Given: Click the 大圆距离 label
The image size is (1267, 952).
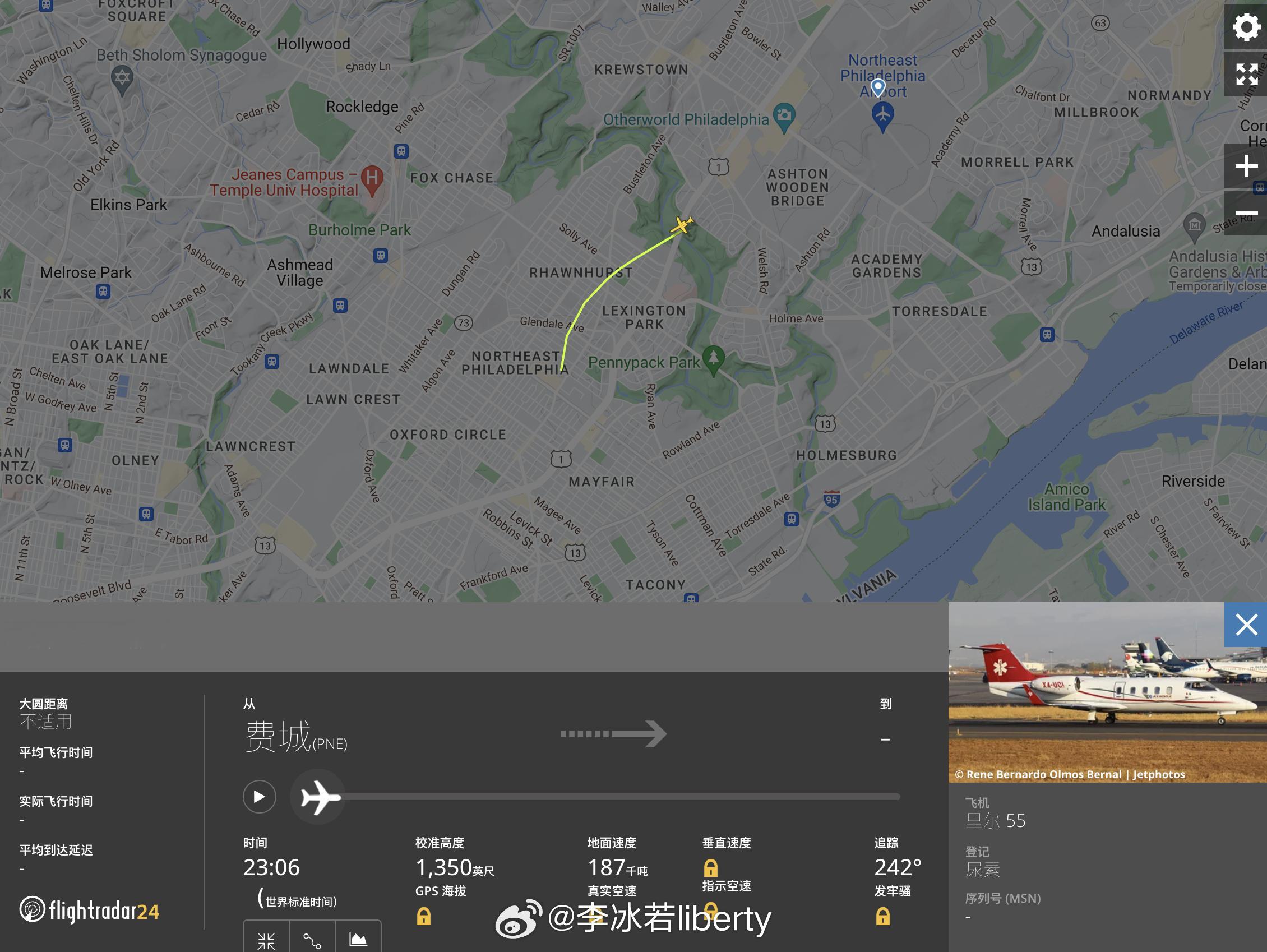Looking at the screenshot, I should coord(44,704).
